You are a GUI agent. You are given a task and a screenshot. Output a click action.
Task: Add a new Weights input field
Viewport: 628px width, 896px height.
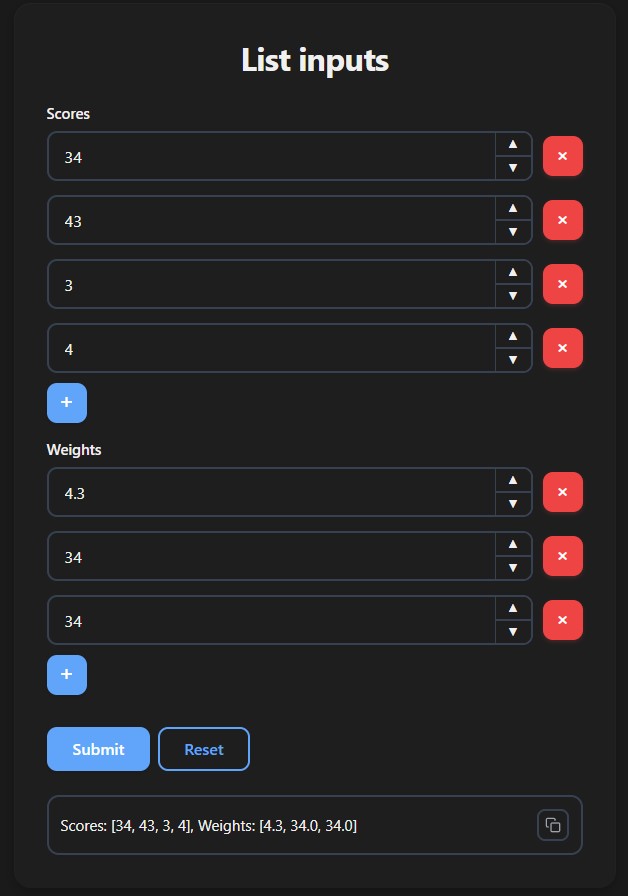click(x=66, y=674)
